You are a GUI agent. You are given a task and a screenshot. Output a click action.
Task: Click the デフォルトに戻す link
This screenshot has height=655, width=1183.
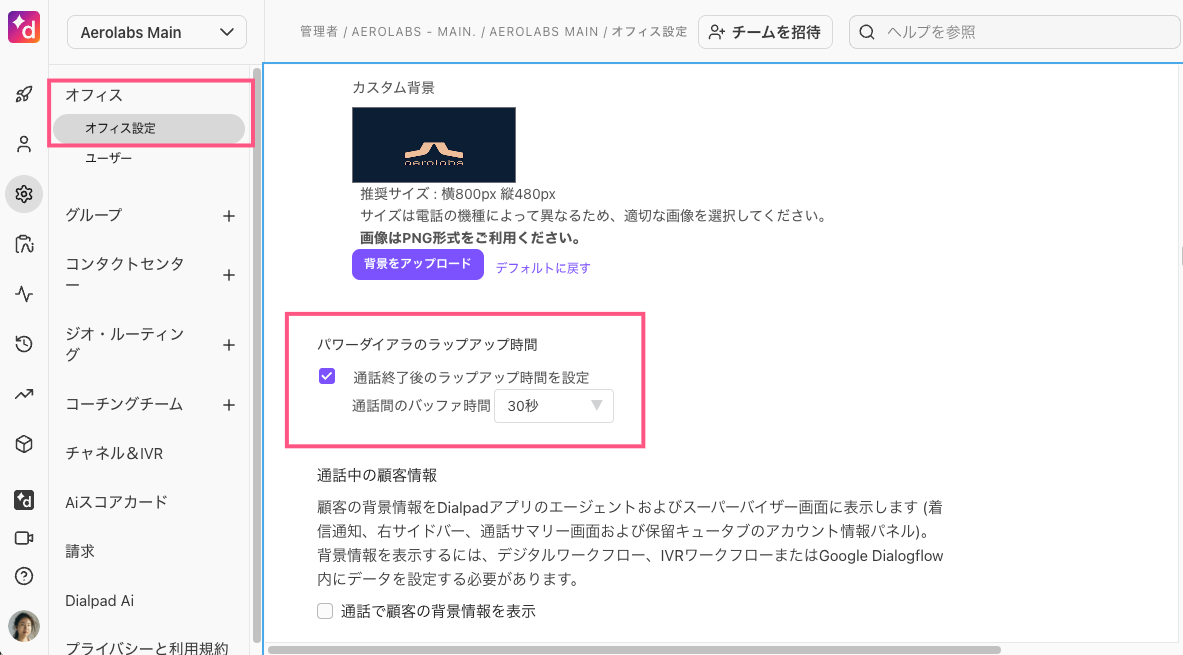pos(543,268)
